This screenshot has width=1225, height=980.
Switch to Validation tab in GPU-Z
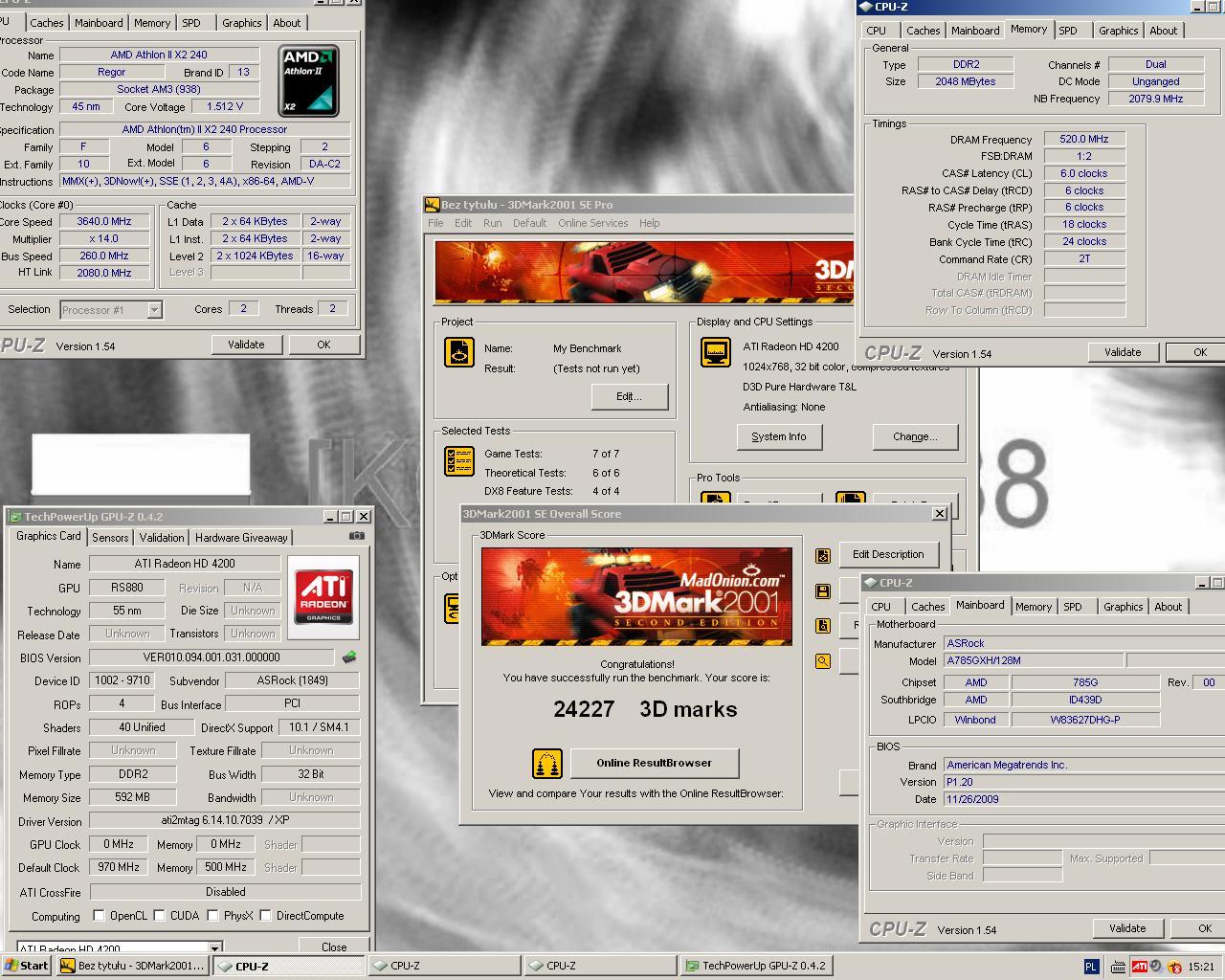pos(162,538)
